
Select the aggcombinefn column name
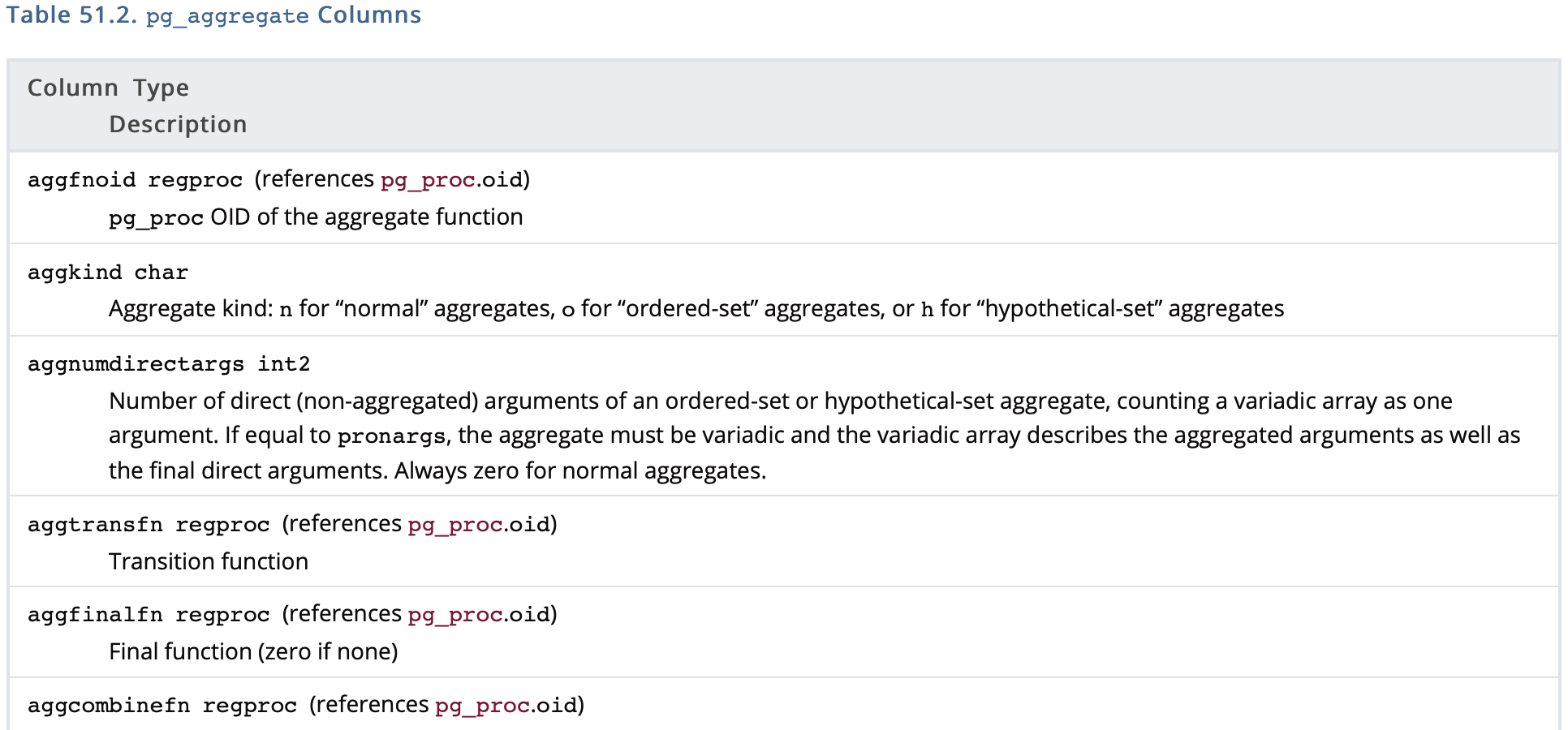109,706
